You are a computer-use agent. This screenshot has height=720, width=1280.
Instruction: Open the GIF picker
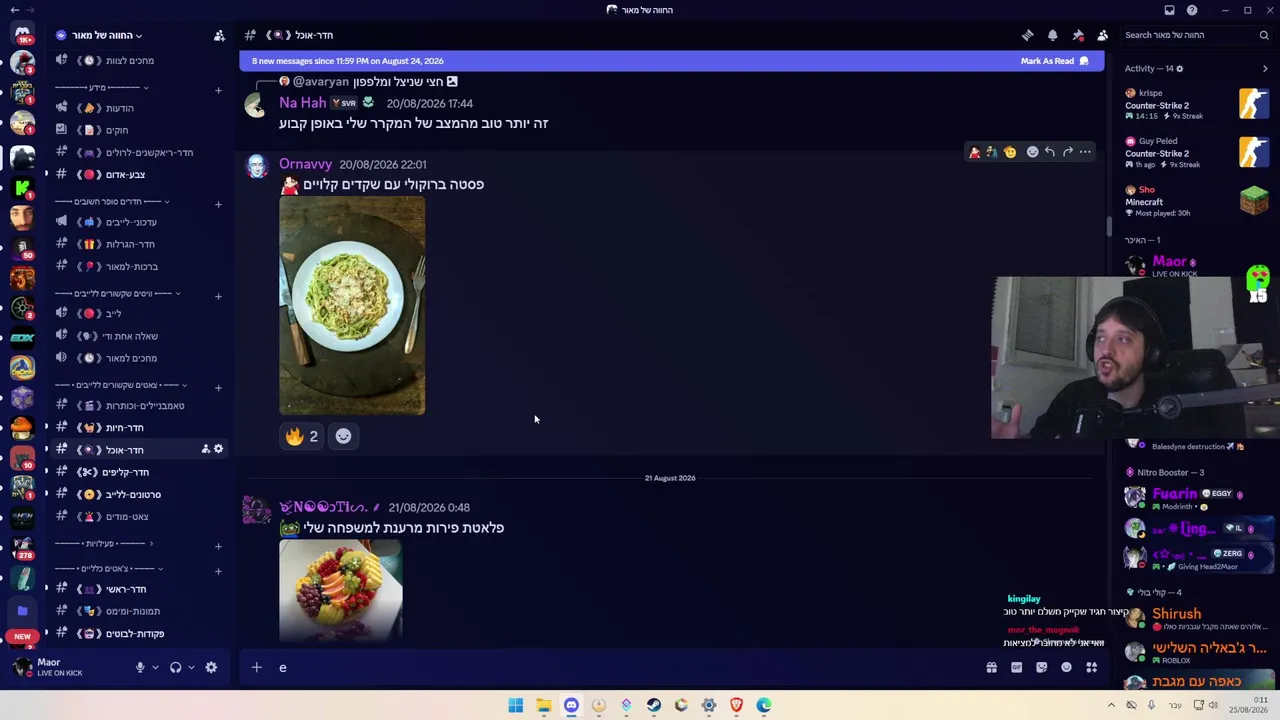coord(1016,668)
